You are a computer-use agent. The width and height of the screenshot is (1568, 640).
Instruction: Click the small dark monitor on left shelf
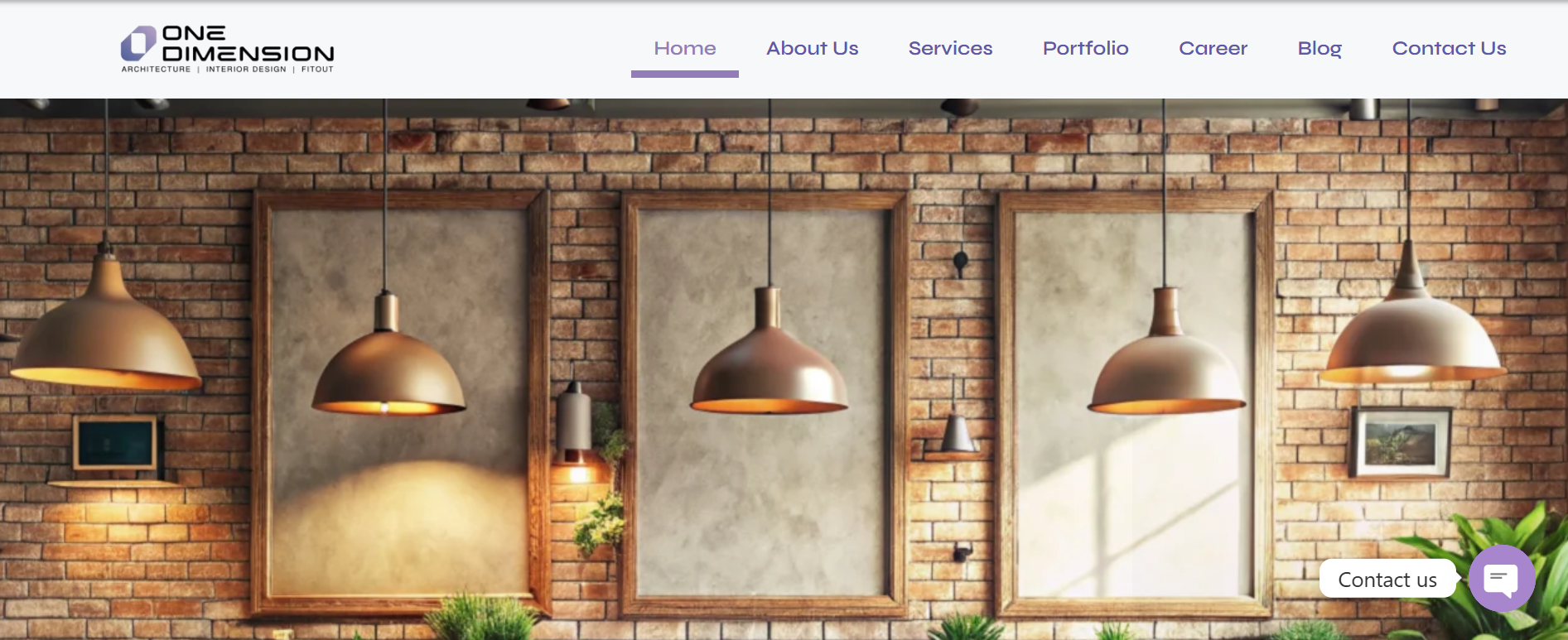pos(115,444)
